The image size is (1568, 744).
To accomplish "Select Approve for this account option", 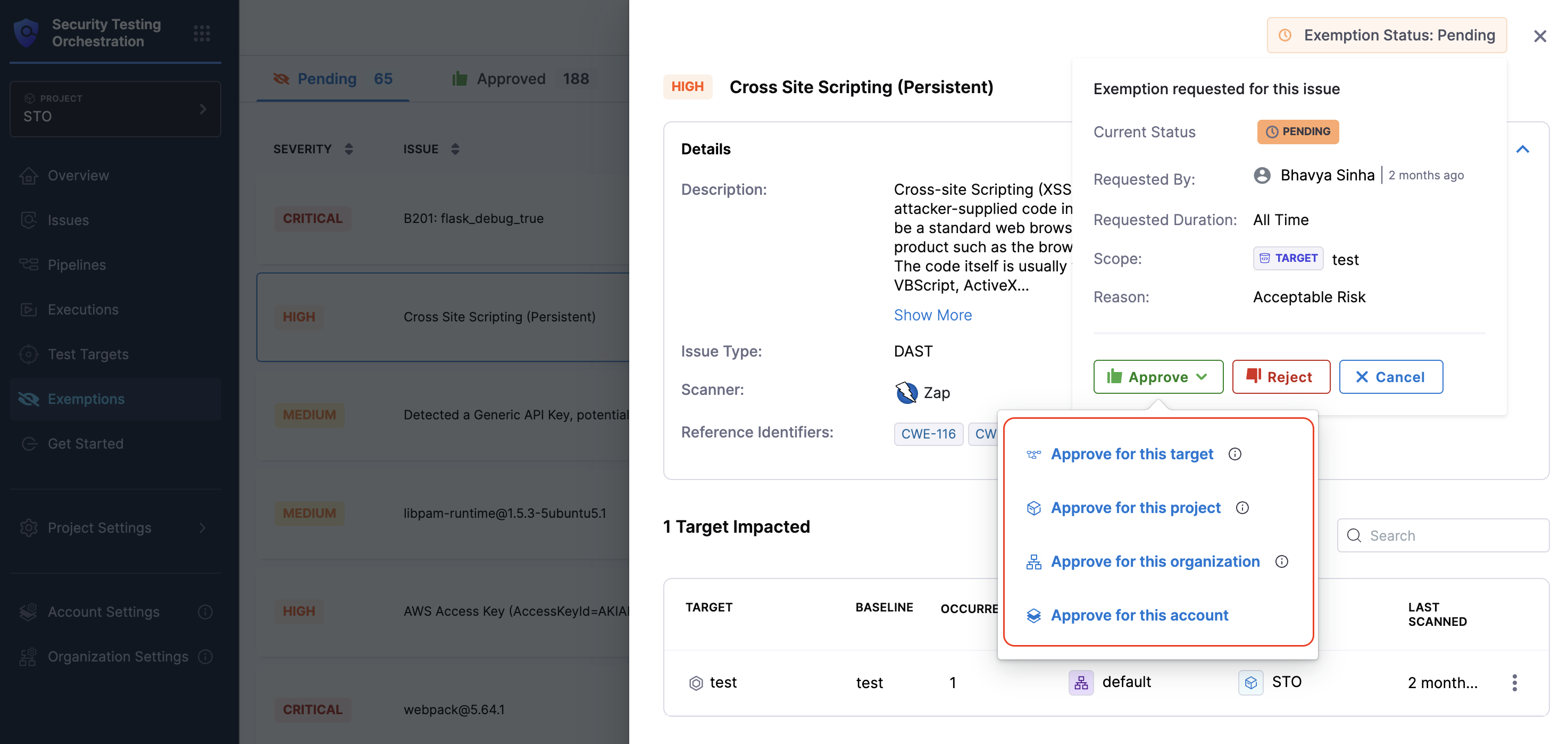I will click(1139, 615).
